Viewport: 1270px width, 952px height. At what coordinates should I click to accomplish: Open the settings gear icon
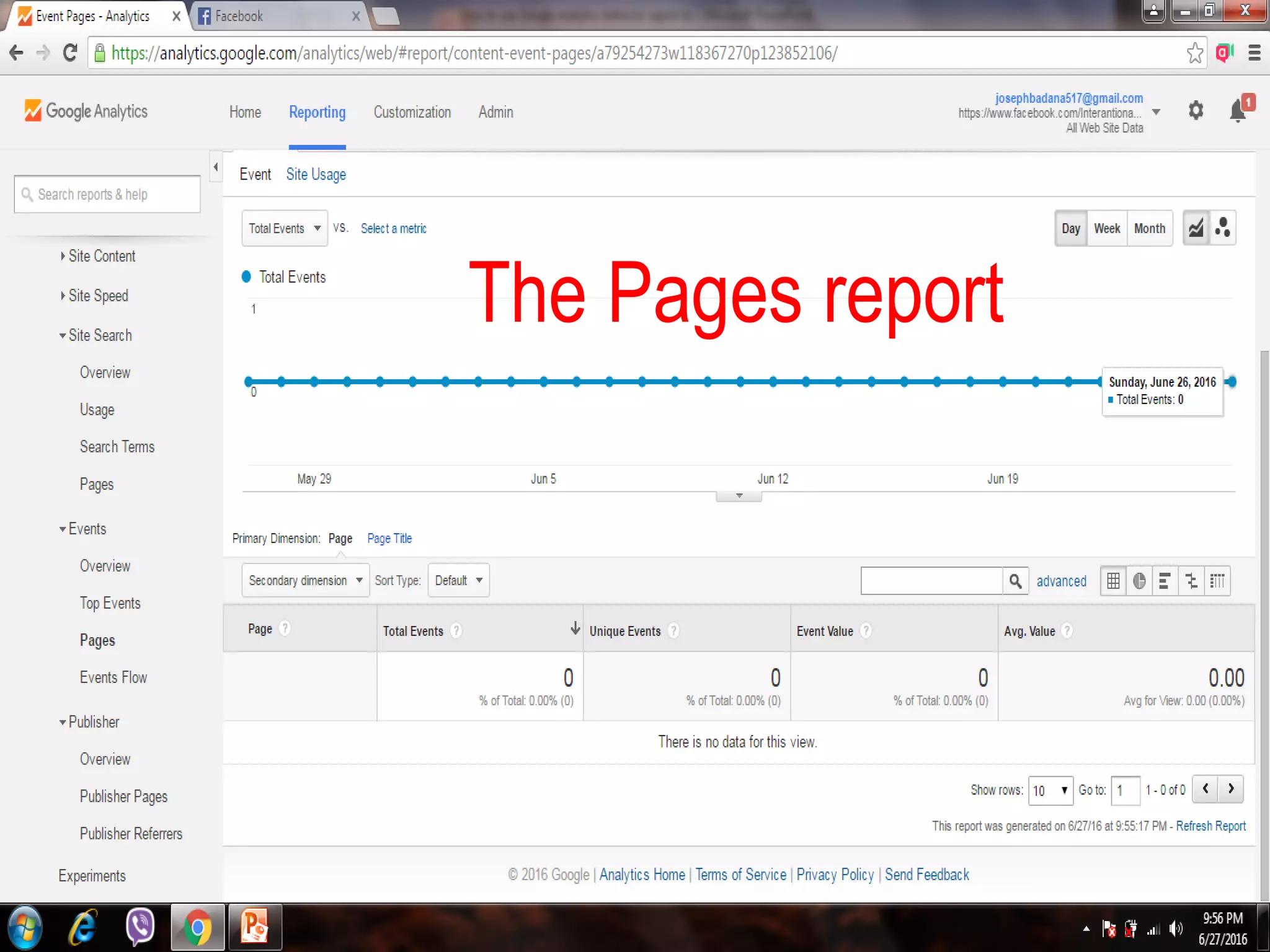tap(1196, 112)
